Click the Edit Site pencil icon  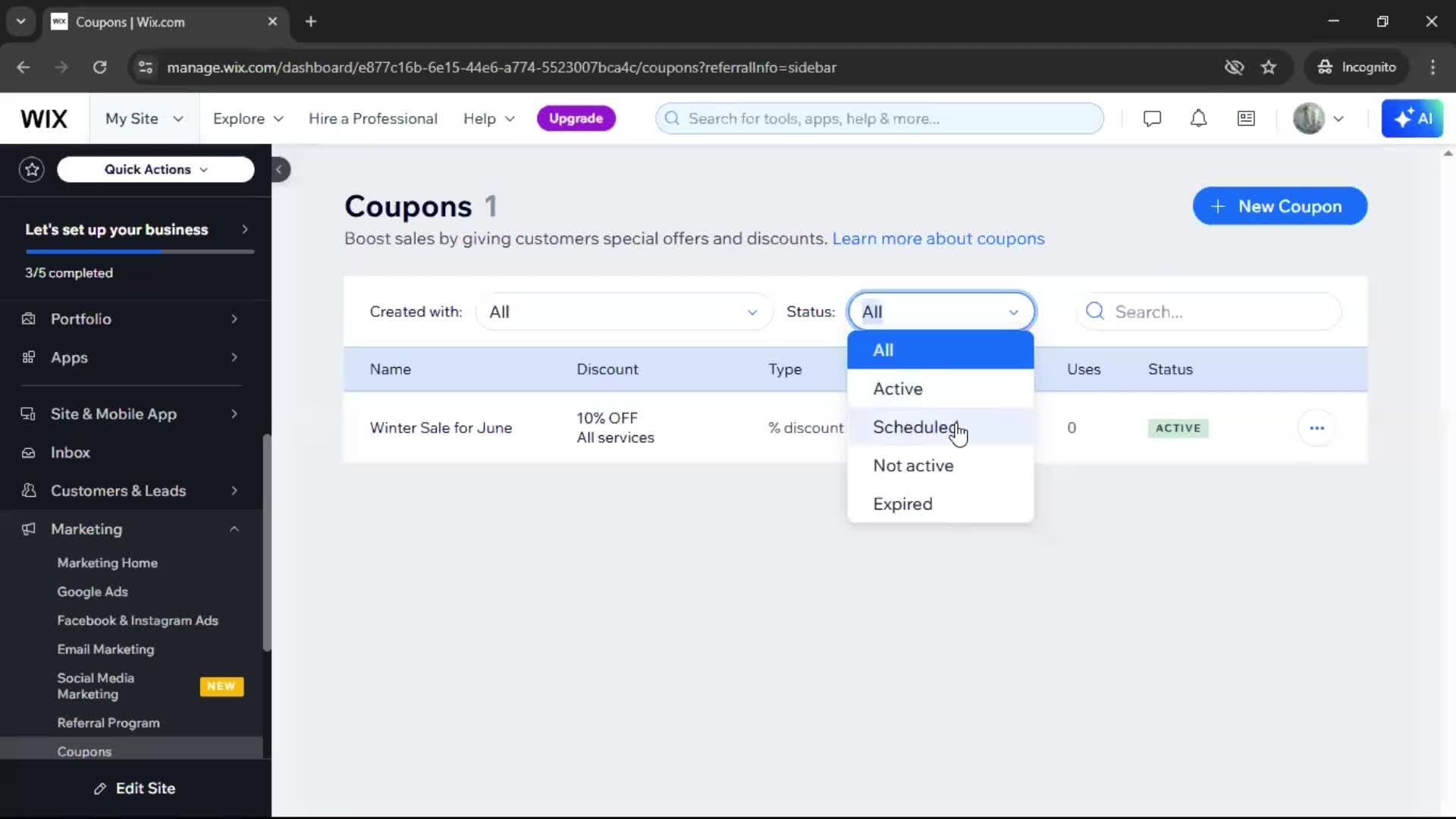[x=100, y=789]
